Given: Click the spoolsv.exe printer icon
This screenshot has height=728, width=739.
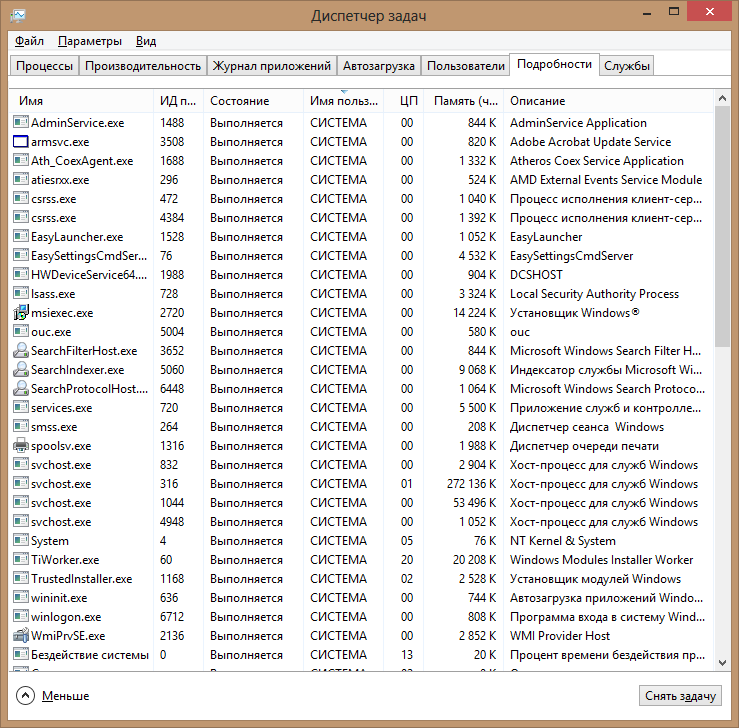Looking at the screenshot, I should coord(21,445).
